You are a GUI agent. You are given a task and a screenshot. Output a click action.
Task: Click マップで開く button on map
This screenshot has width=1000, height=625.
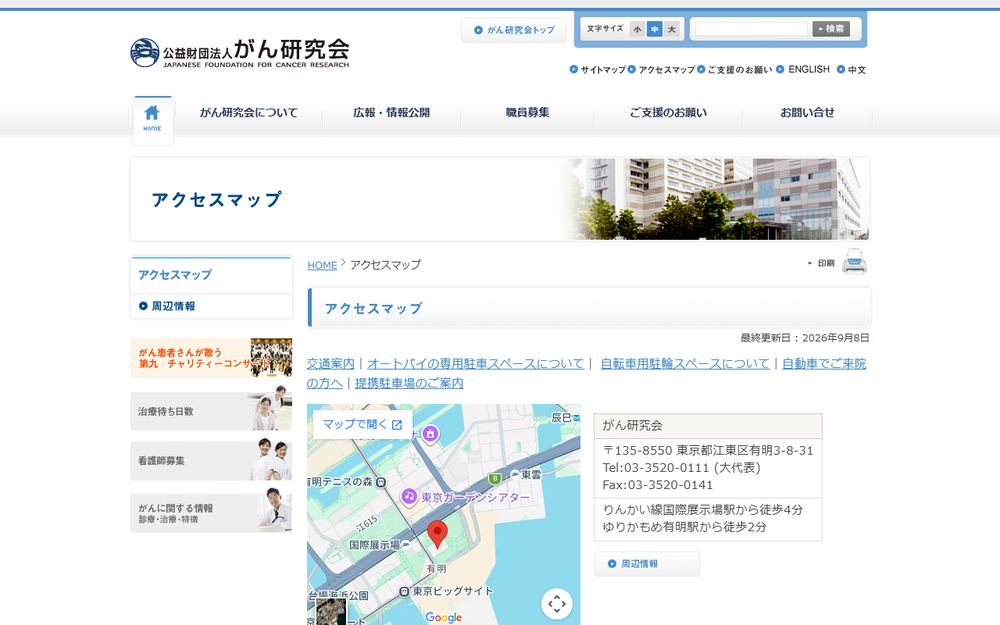(x=362, y=424)
